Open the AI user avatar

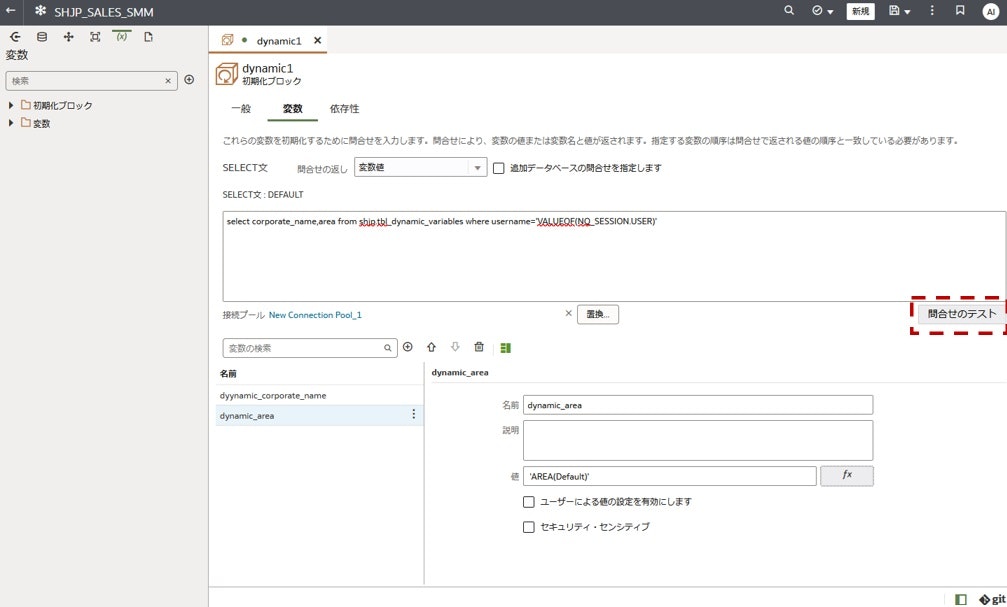990,12
